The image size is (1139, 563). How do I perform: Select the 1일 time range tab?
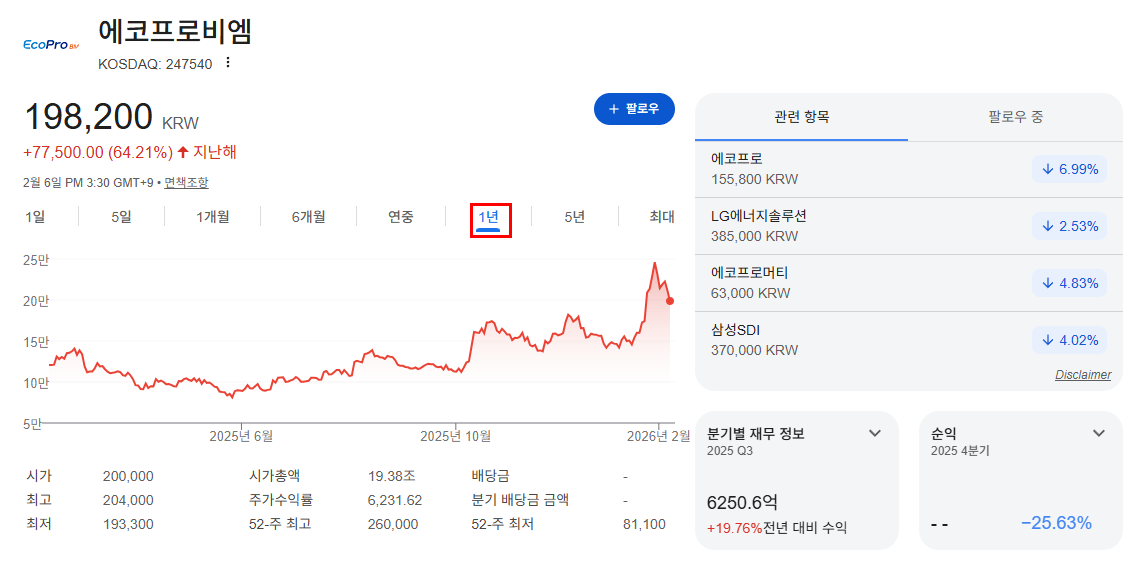click(x=35, y=216)
